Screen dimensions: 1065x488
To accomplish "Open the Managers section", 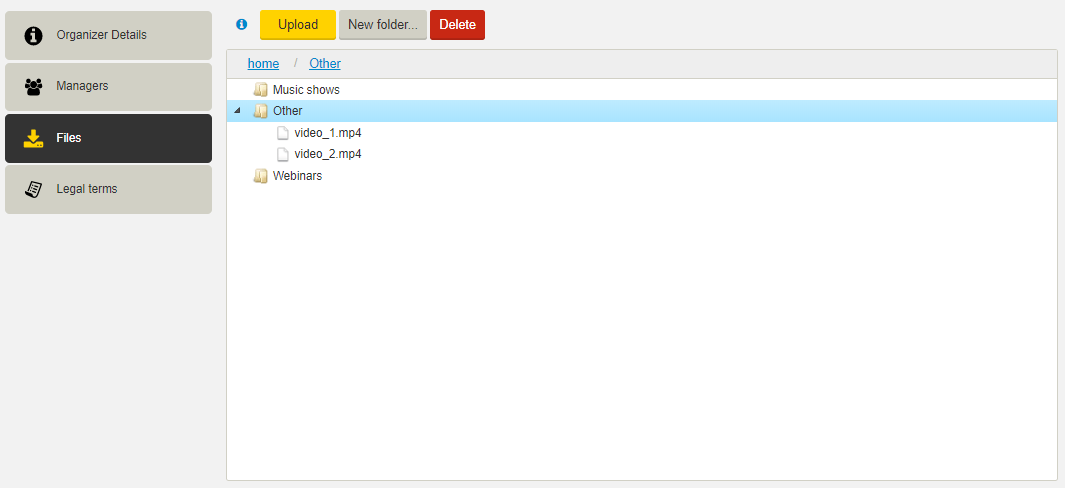I will pyautogui.click(x=109, y=87).
